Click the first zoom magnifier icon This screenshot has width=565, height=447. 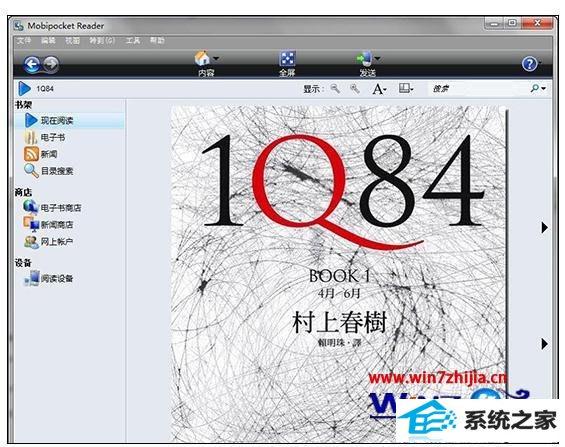click(x=335, y=89)
